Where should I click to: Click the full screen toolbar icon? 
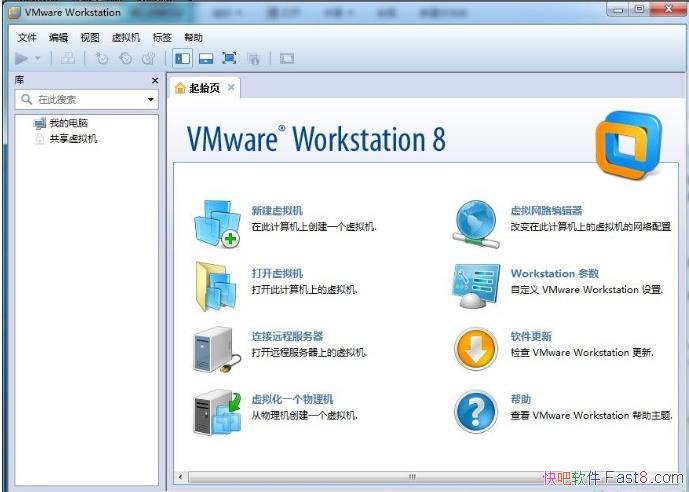(229, 58)
